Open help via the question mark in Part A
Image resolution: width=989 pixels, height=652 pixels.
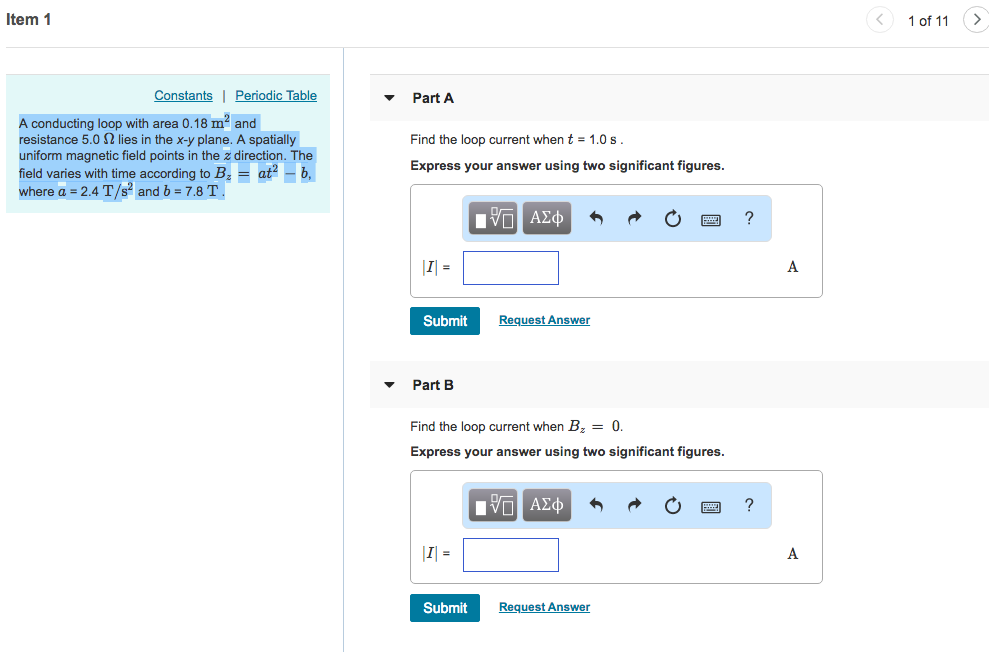pyautogui.click(x=748, y=218)
